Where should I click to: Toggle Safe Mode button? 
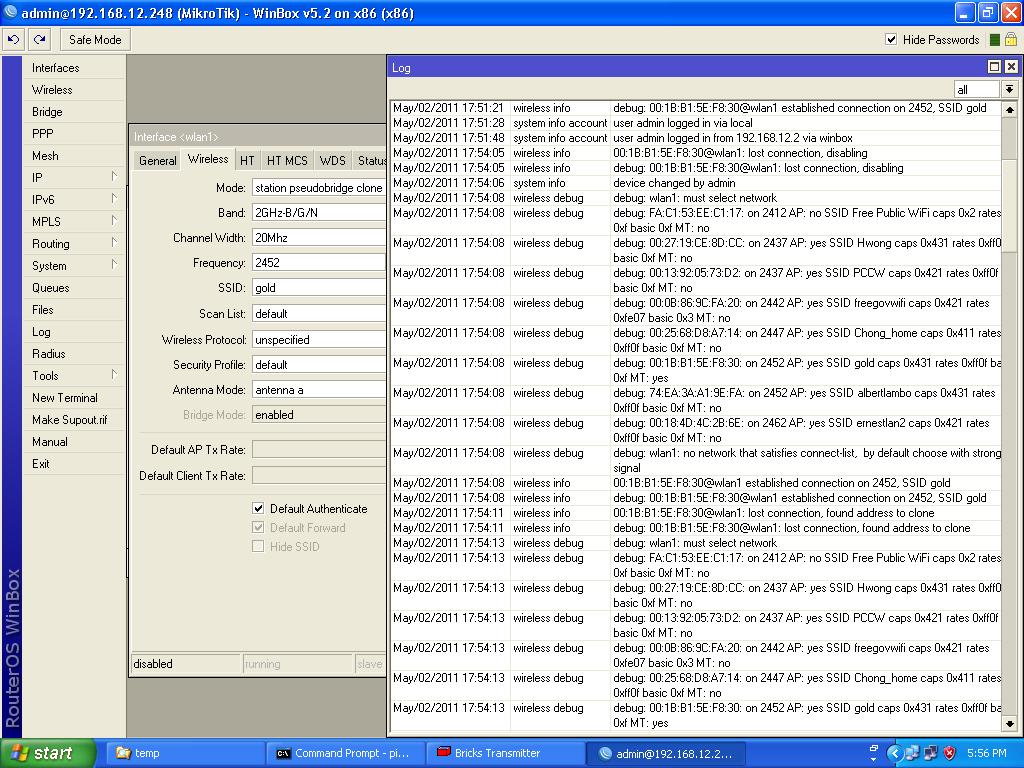95,40
